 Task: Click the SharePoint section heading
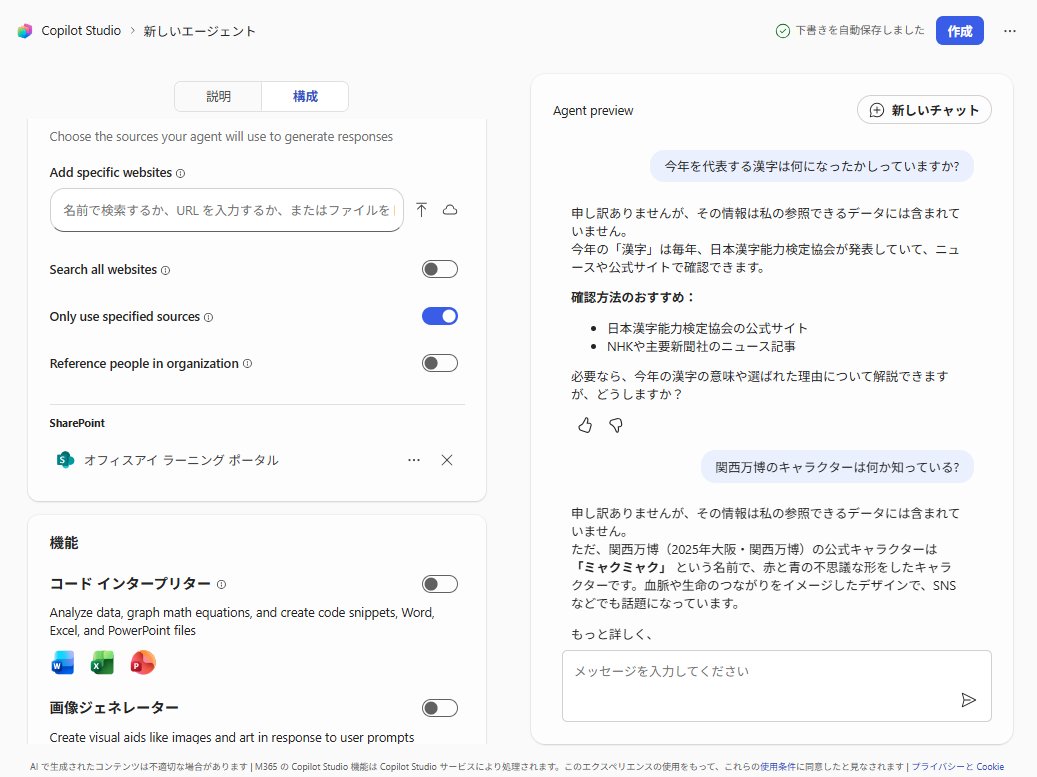tap(77, 423)
